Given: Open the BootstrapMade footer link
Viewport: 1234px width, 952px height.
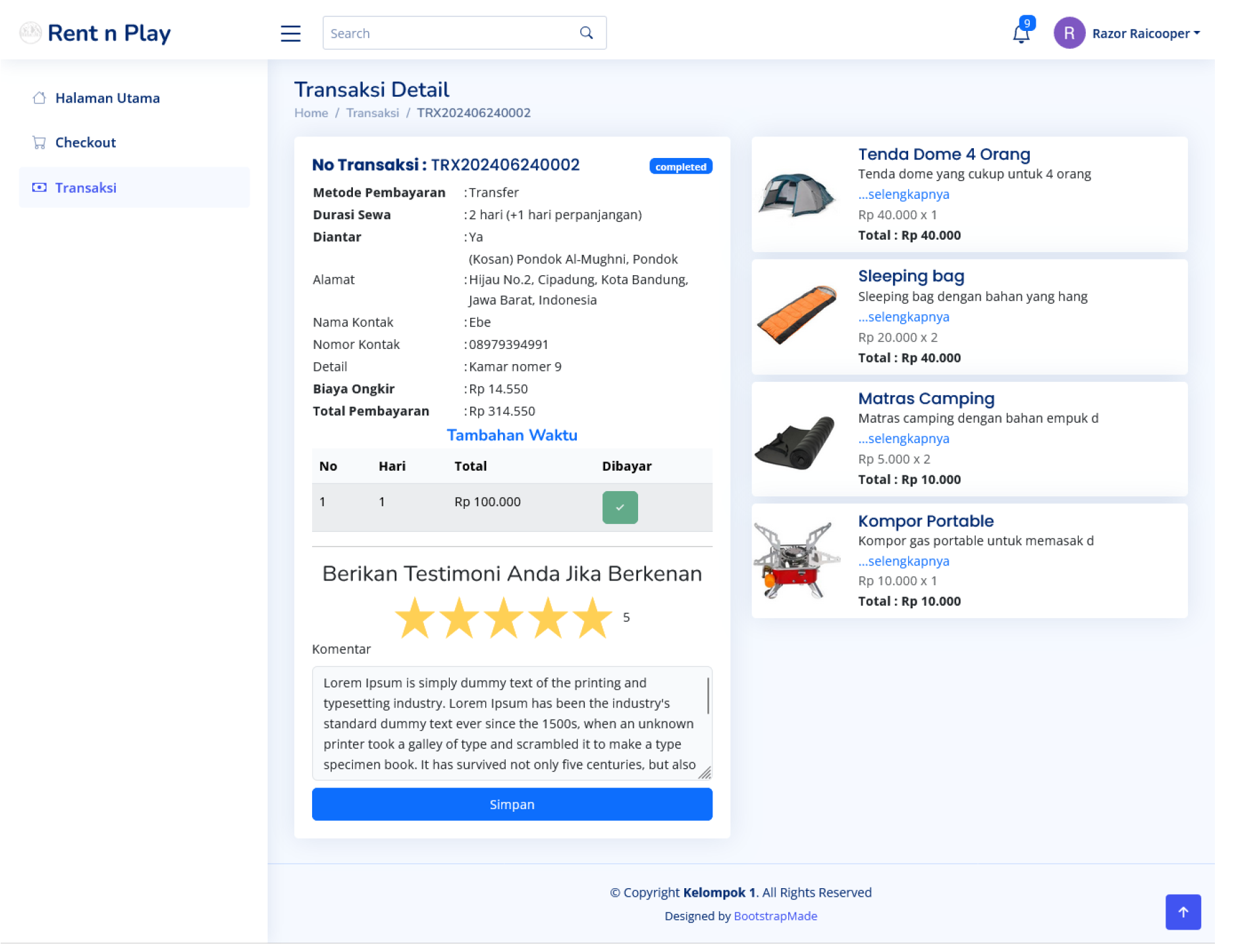Looking at the screenshot, I should pyautogui.click(x=775, y=916).
